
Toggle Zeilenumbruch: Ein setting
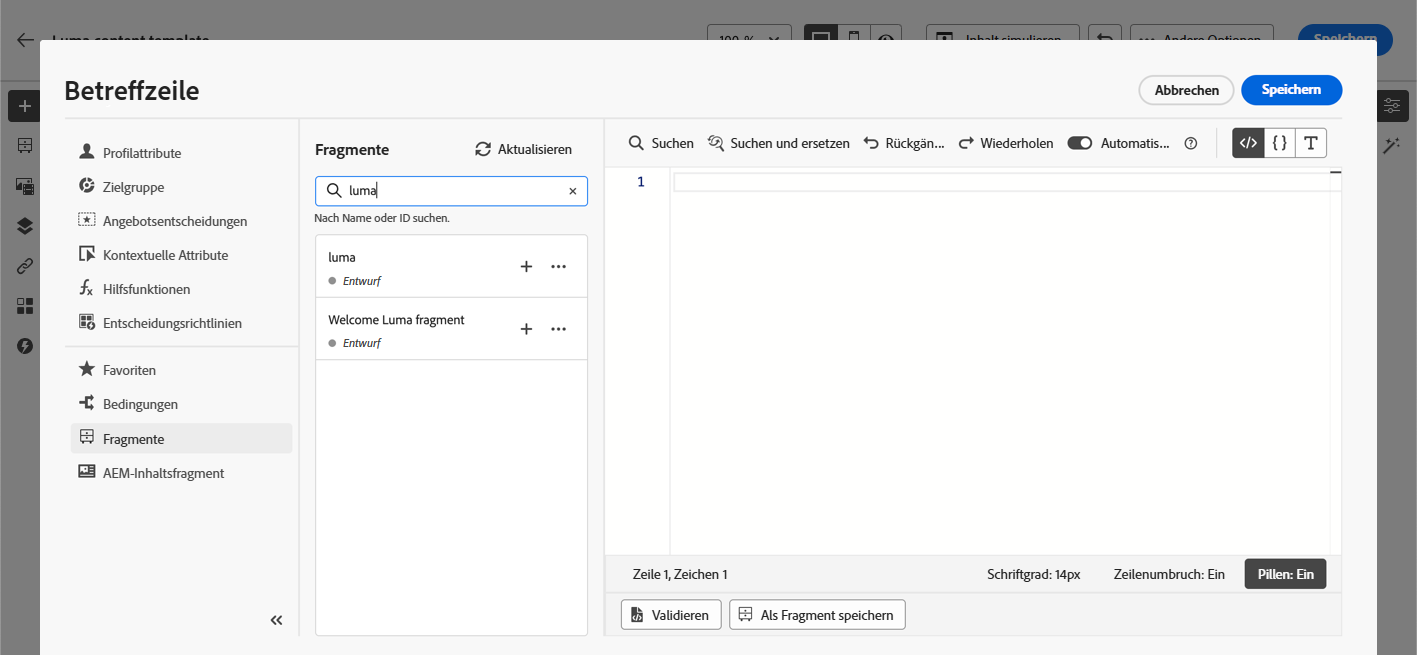[1169, 574]
